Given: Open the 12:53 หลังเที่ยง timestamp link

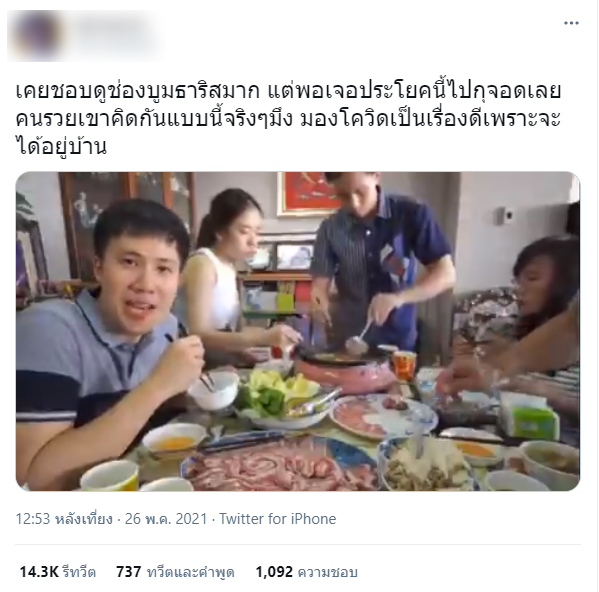Looking at the screenshot, I should 64,519.
